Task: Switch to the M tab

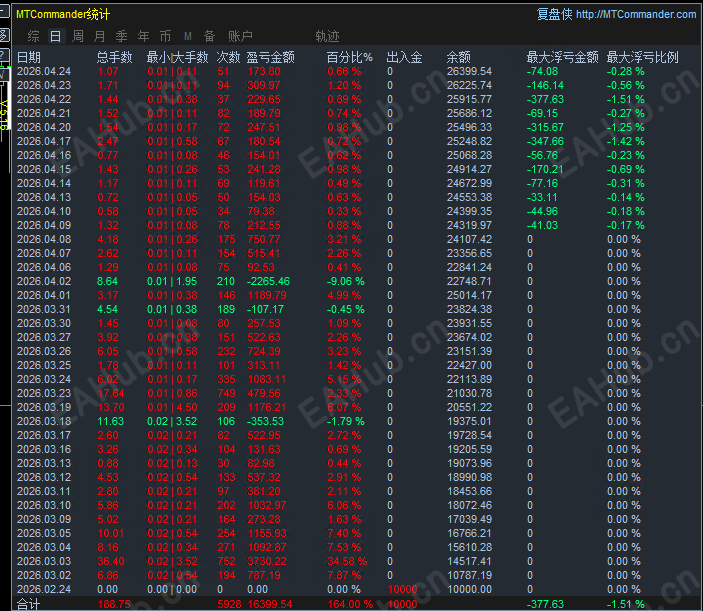Action: [188, 36]
